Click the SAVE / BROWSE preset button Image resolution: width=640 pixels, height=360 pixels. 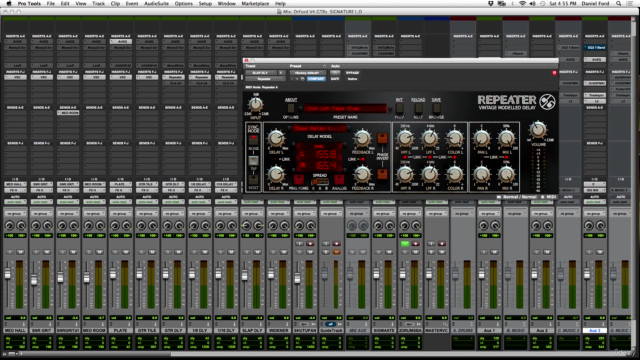pos(436,108)
